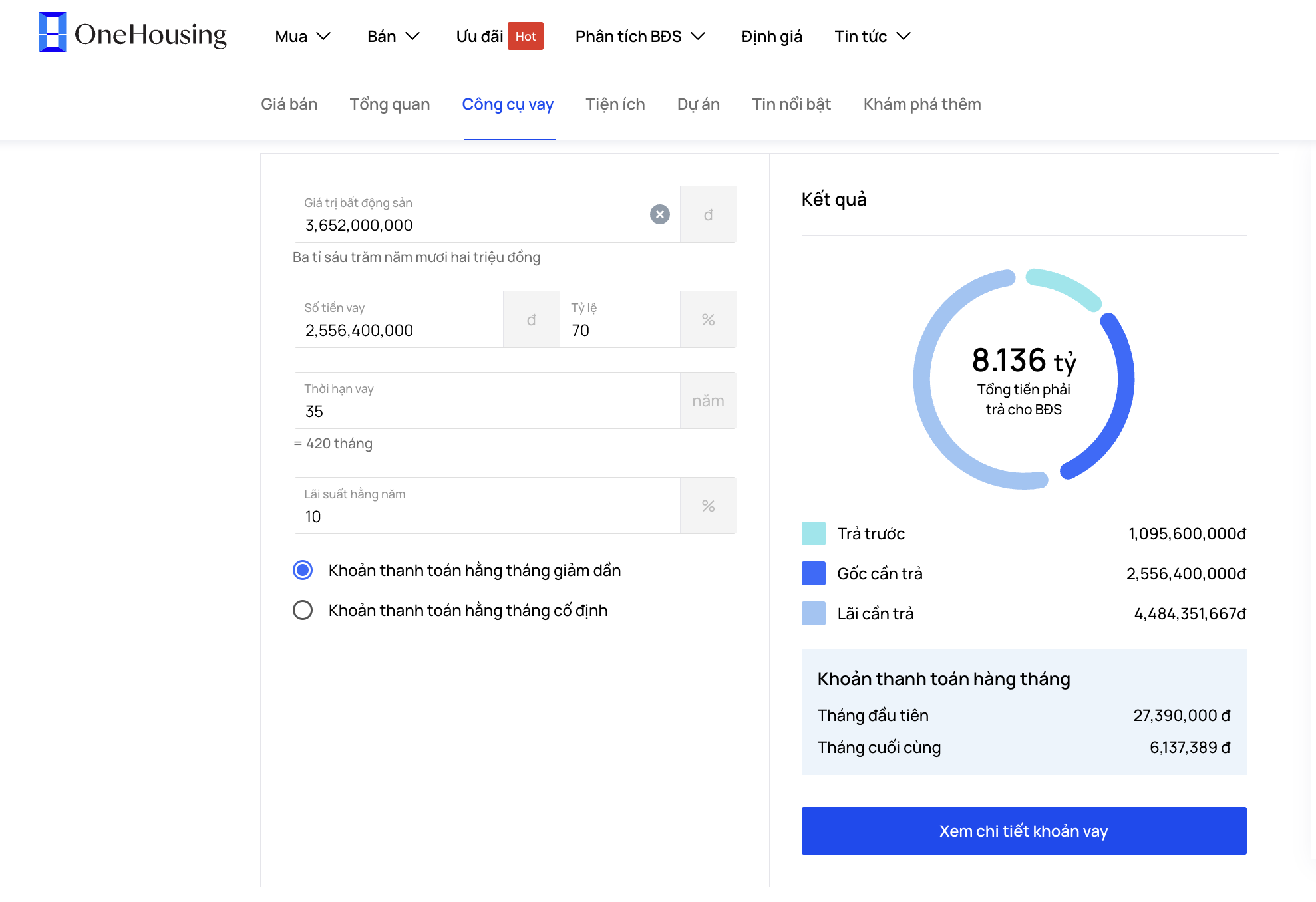Click the đ currency suffix of property value

(x=709, y=214)
